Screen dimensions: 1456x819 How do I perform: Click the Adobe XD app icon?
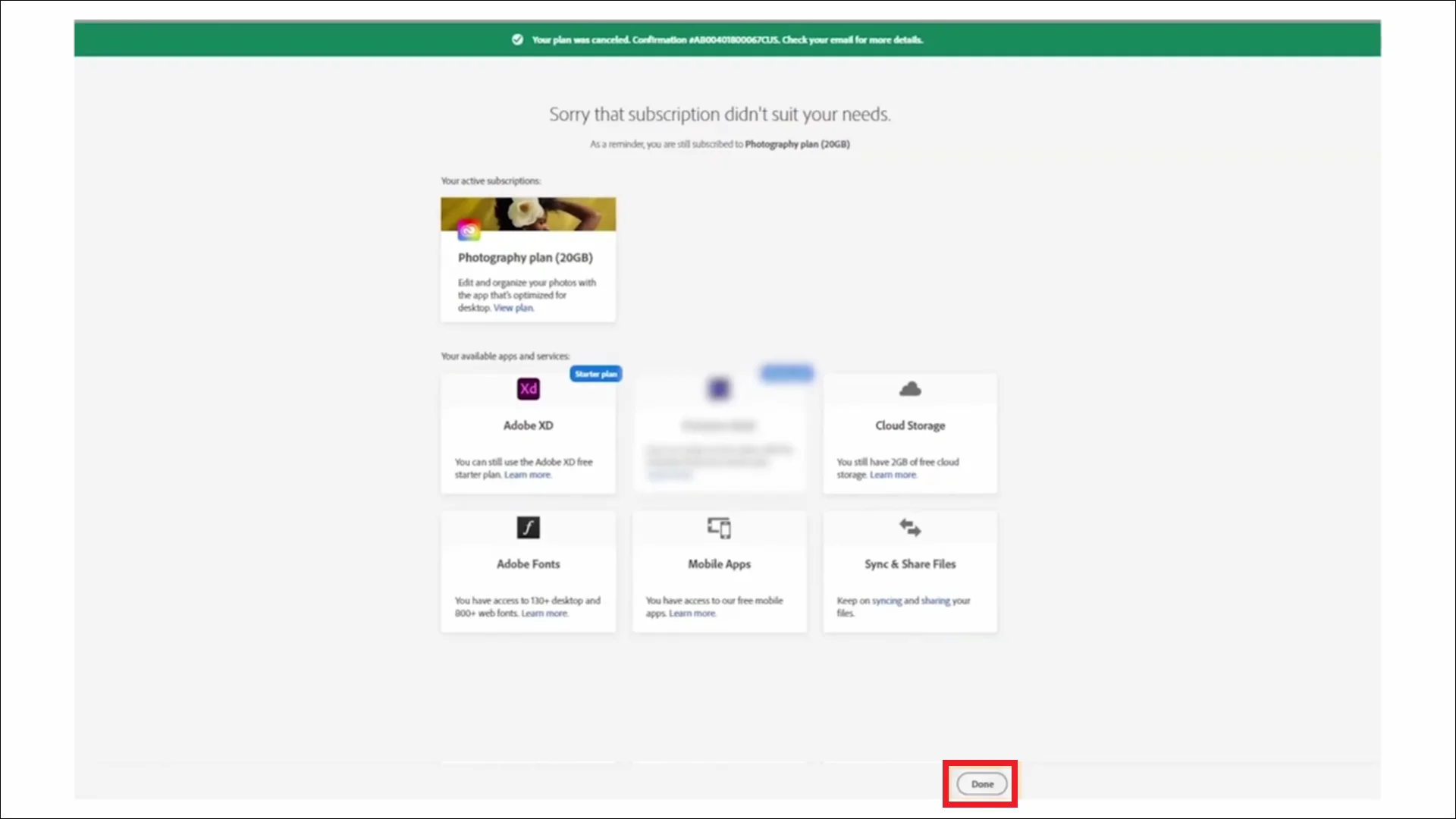528,389
